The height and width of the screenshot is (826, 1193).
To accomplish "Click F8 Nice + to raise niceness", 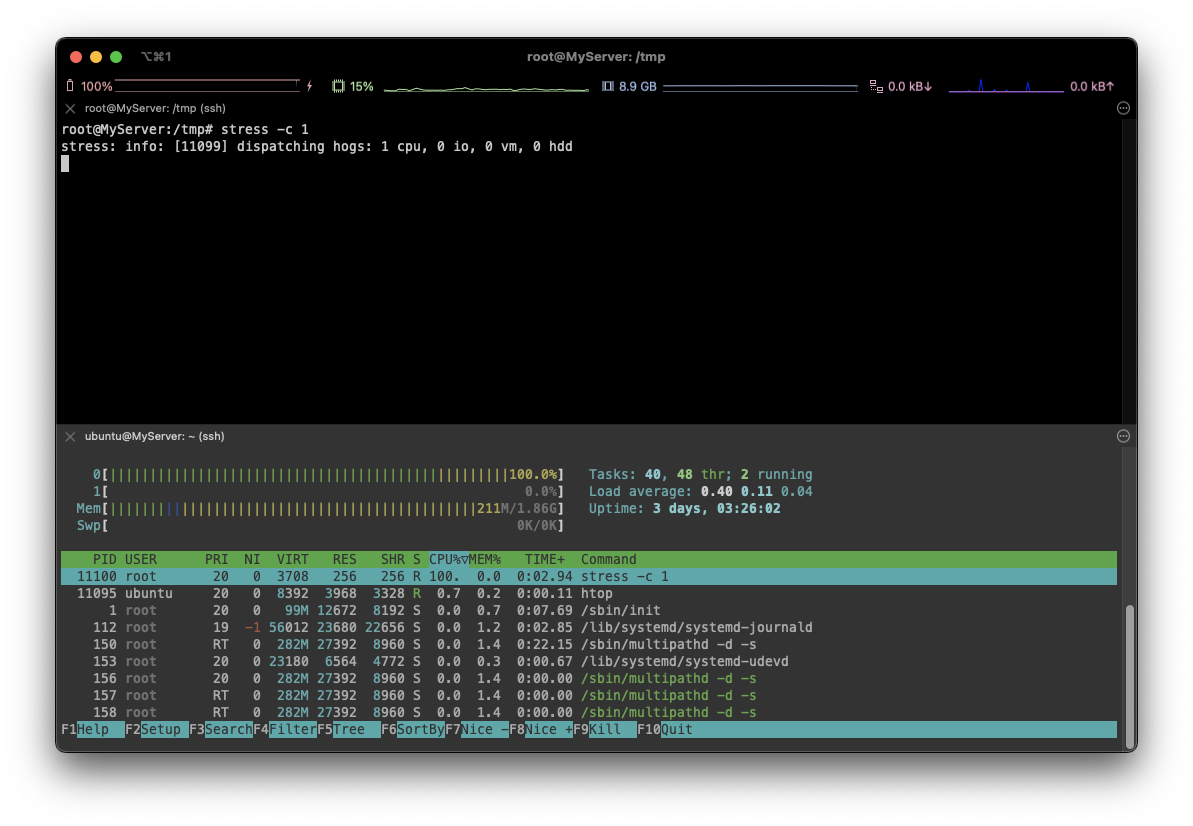I will coord(540,729).
